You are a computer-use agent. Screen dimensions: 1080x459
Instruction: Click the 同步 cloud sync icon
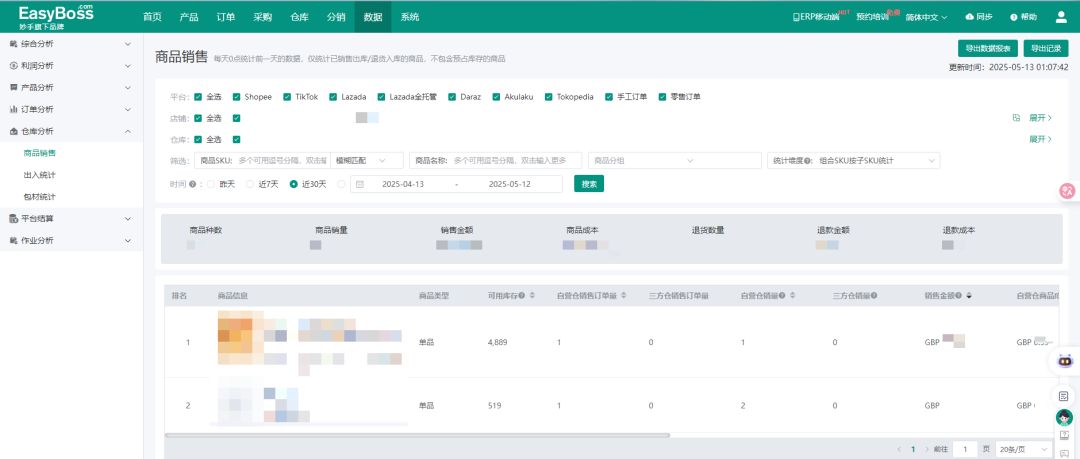click(970, 17)
